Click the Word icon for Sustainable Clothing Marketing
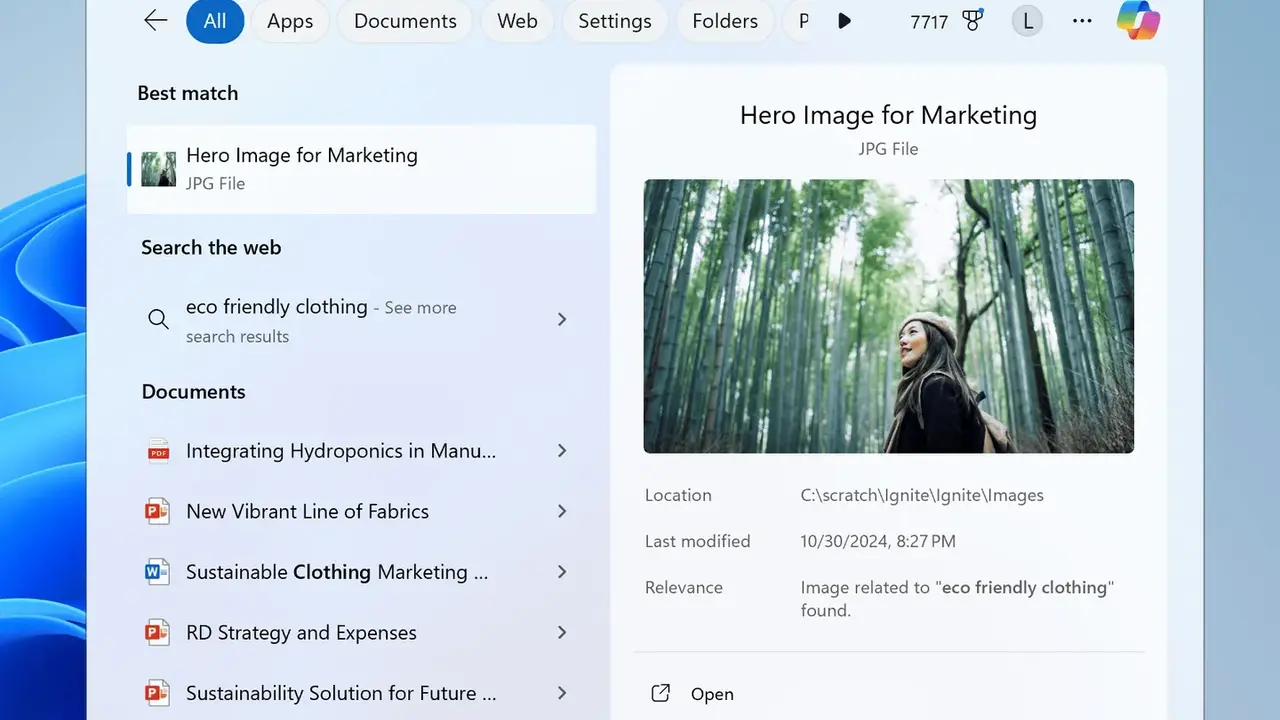1280x720 pixels. pos(158,572)
